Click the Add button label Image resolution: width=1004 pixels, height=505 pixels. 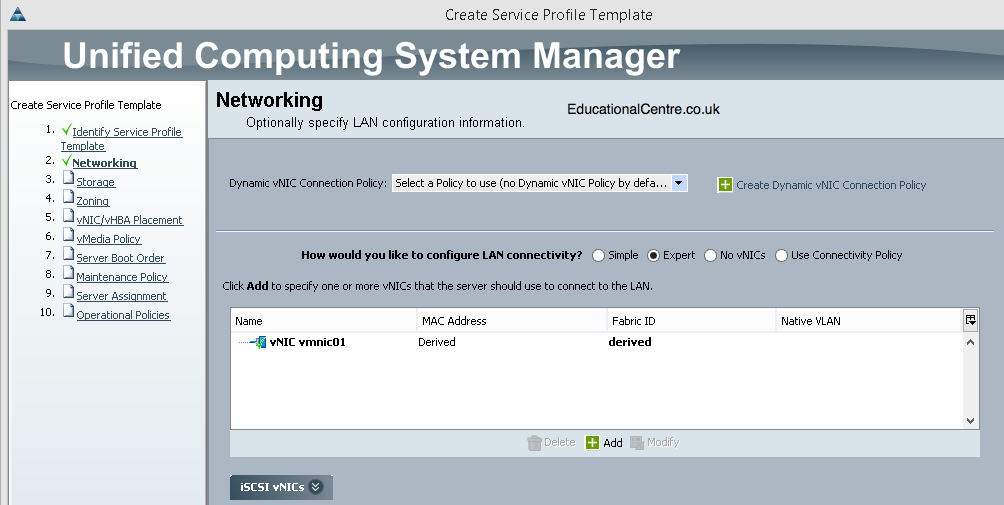coord(613,443)
